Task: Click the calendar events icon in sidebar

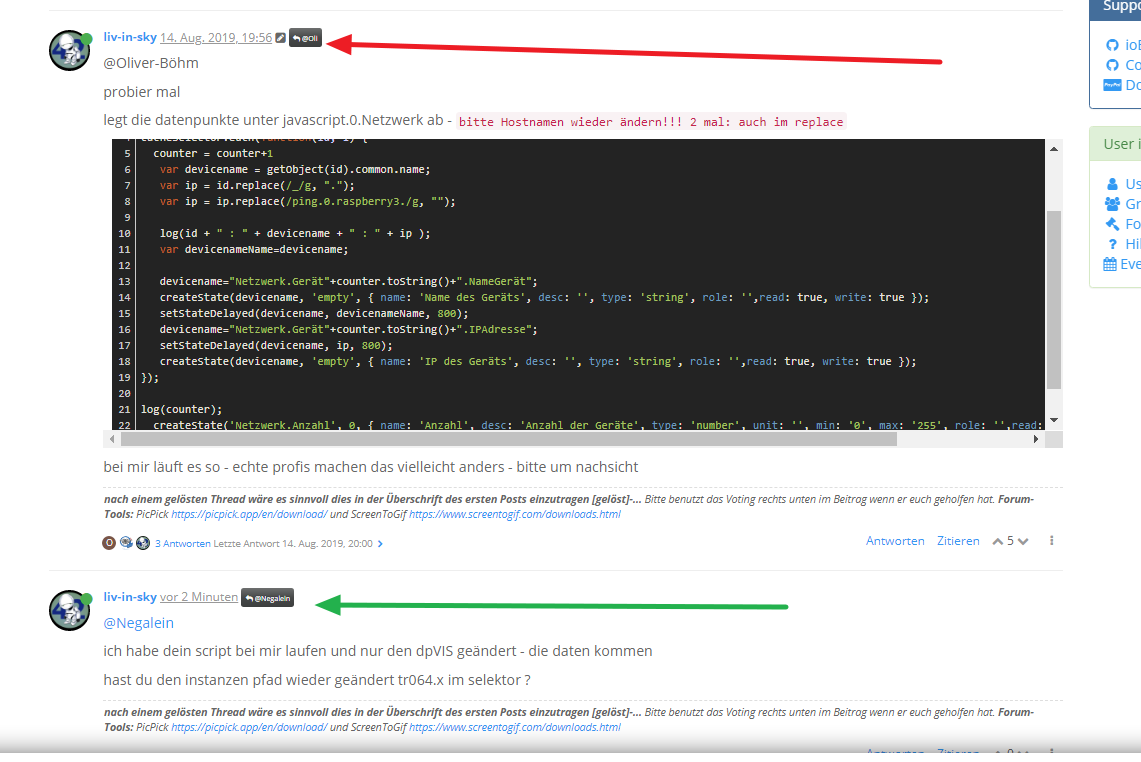Action: (x=1110, y=264)
